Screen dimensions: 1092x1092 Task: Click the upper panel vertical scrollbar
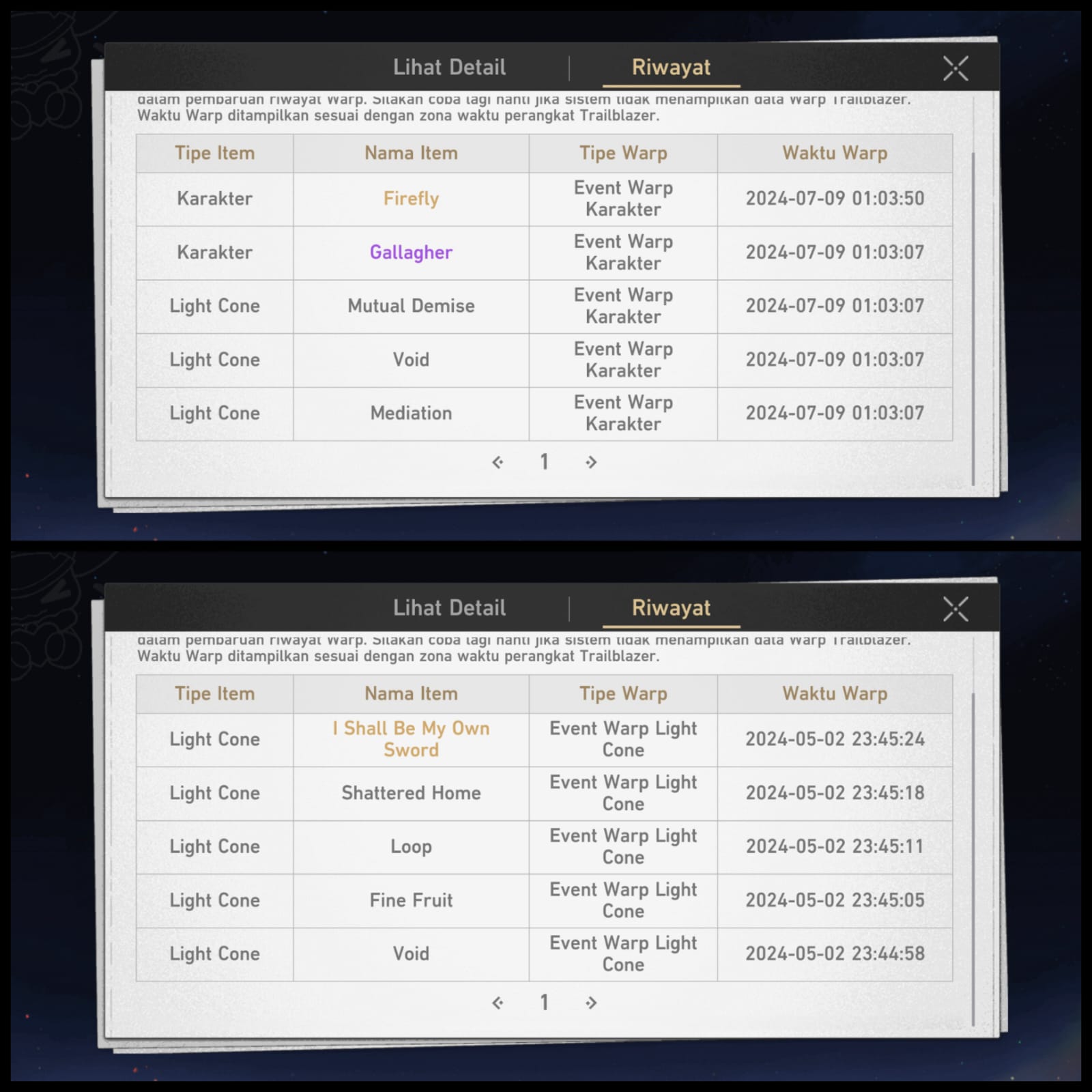(x=973, y=318)
